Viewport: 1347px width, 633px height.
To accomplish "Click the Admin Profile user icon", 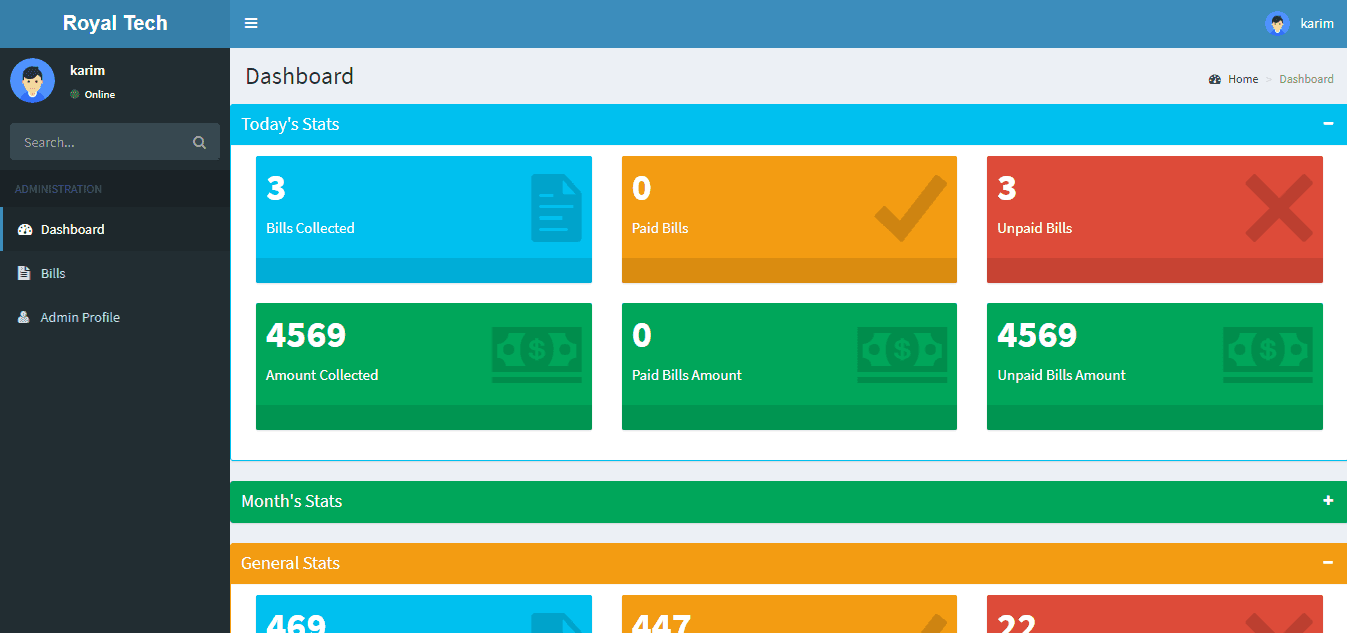I will 24,317.
